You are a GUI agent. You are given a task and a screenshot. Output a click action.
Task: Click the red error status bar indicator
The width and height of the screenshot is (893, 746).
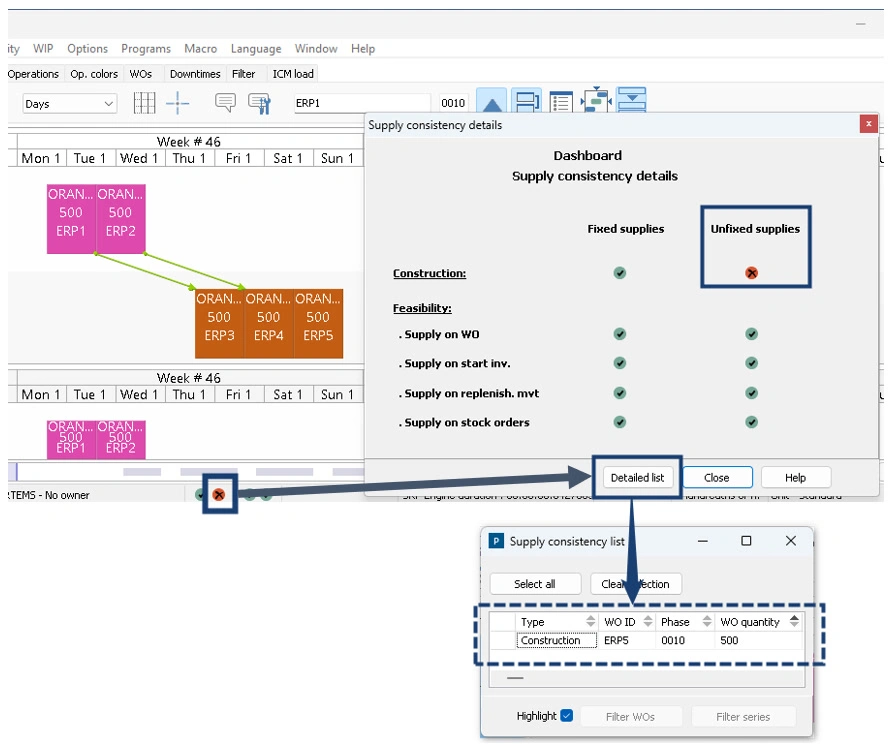[x=219, y=494]
